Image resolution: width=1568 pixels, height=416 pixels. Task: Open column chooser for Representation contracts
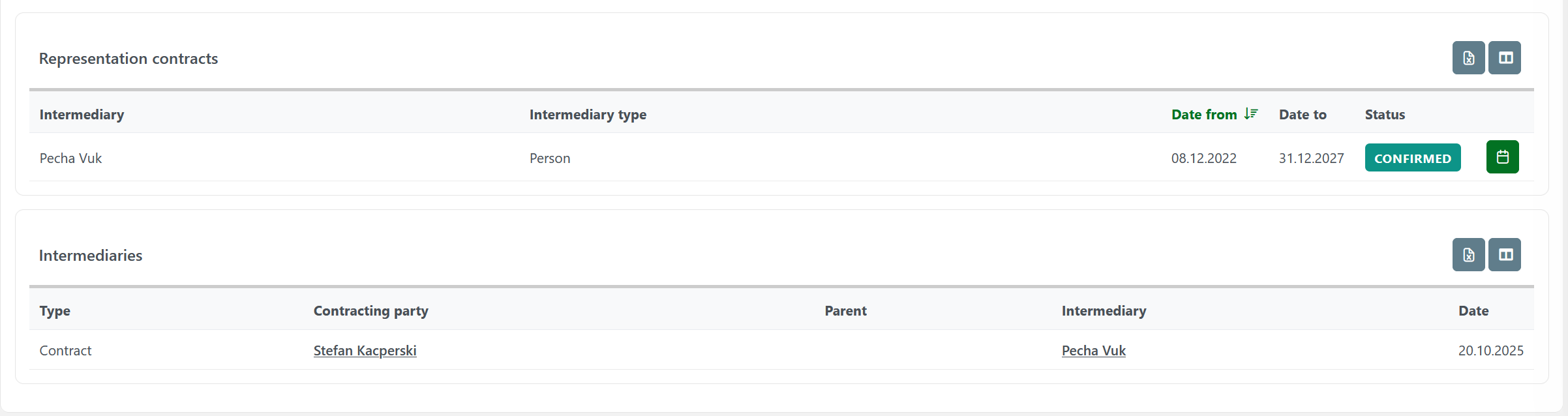[1505, 58]
